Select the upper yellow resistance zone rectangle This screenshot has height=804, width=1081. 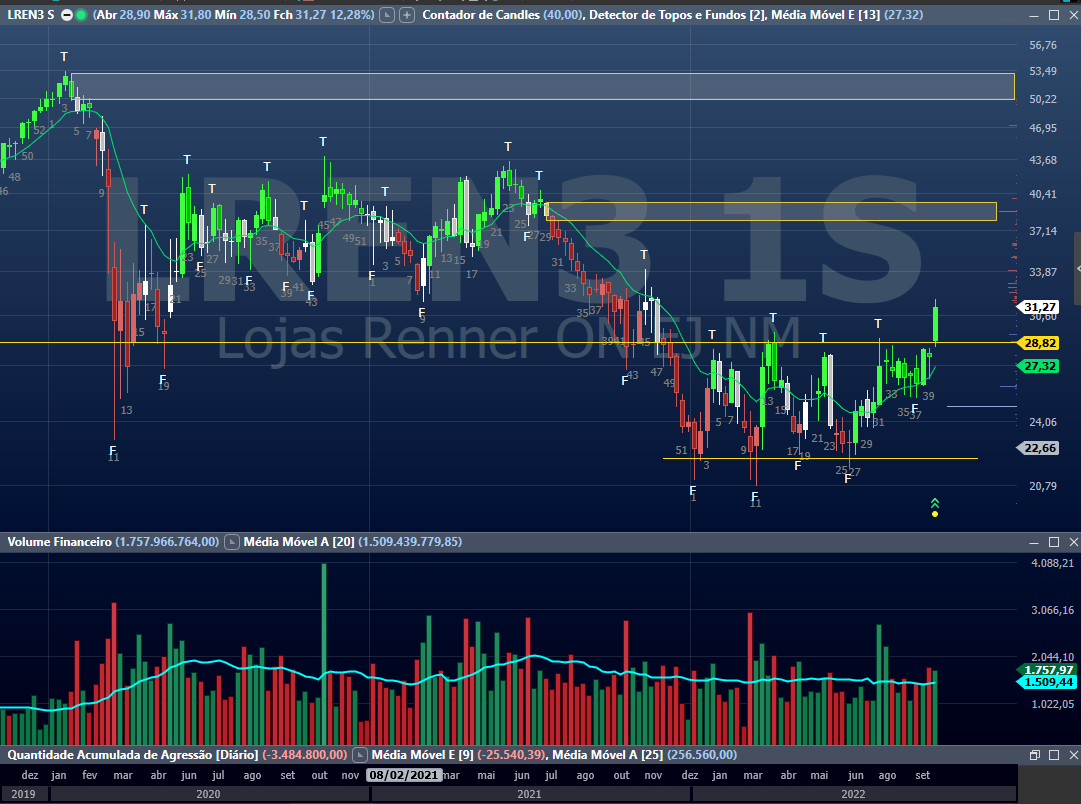[543, 86]
